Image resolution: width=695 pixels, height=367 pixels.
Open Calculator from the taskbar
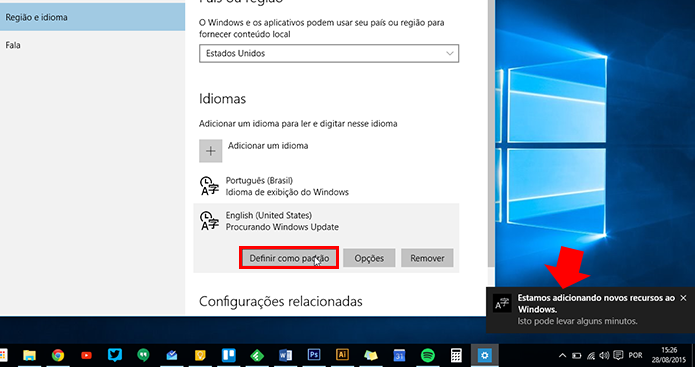[456, 355]
